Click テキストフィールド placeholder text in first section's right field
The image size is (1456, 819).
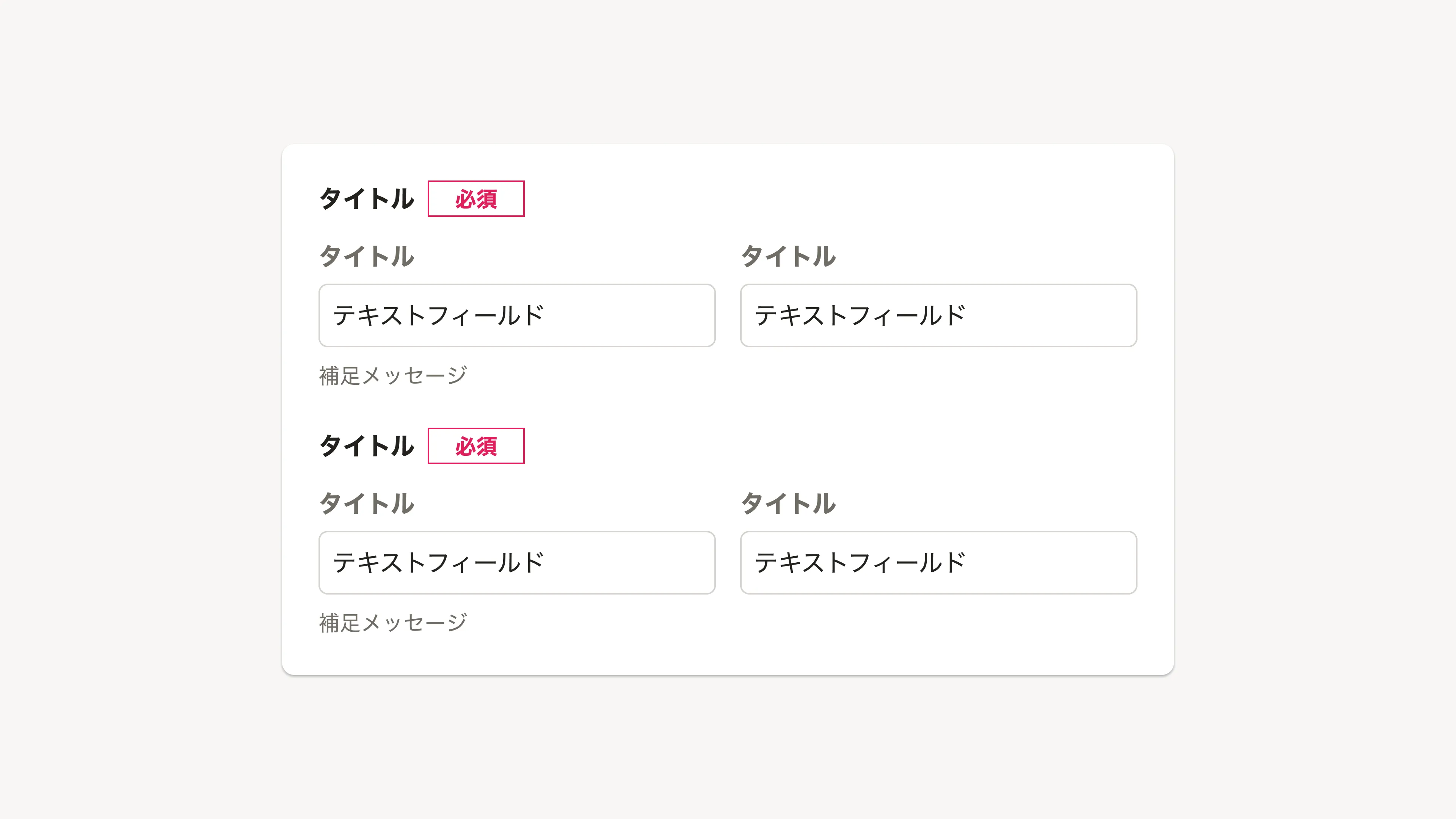(x=860, y=315)
